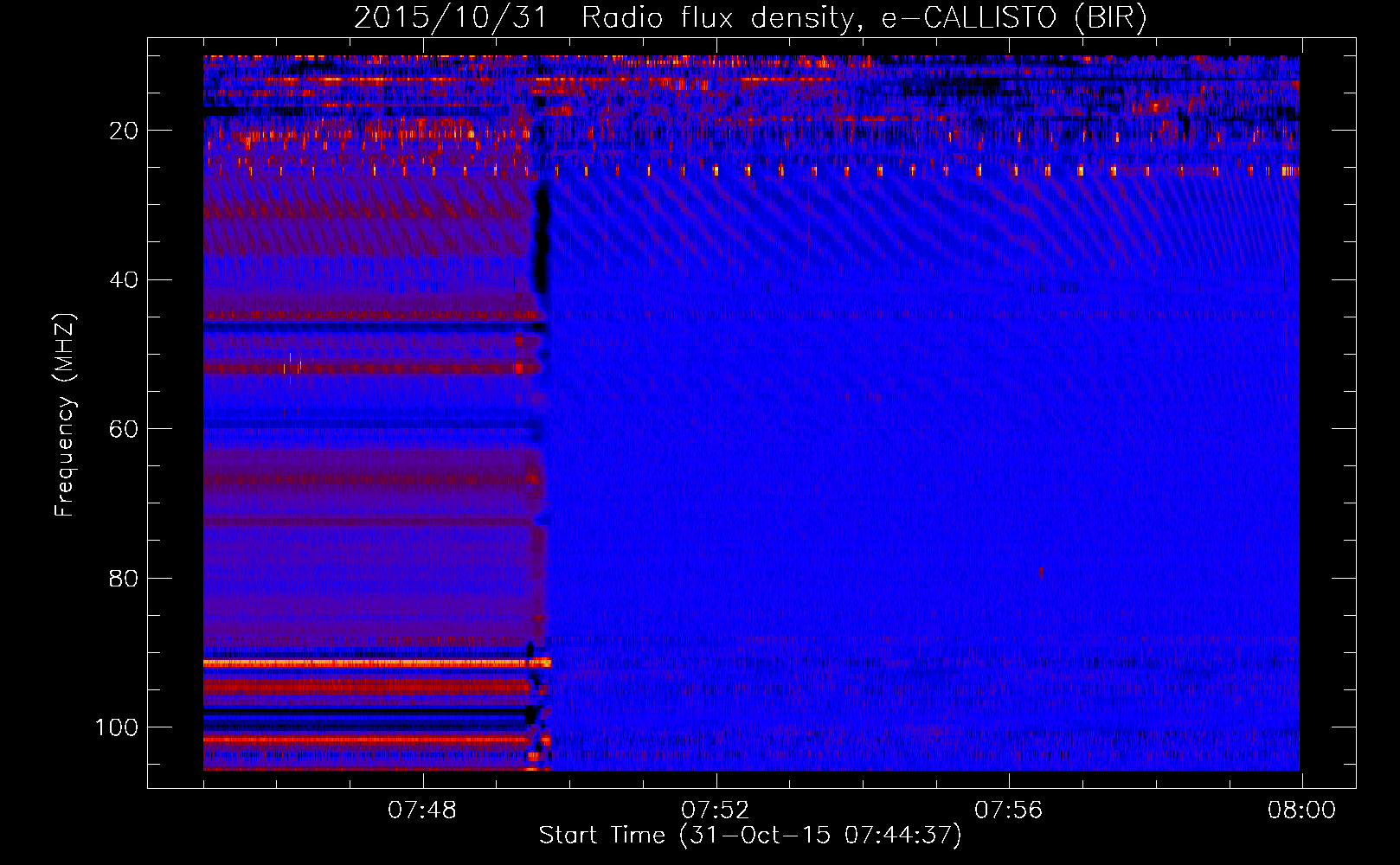Click the 20 MHz frequency tick label
This screenshot has width=1400, height=865.
[x=124, y=131]
